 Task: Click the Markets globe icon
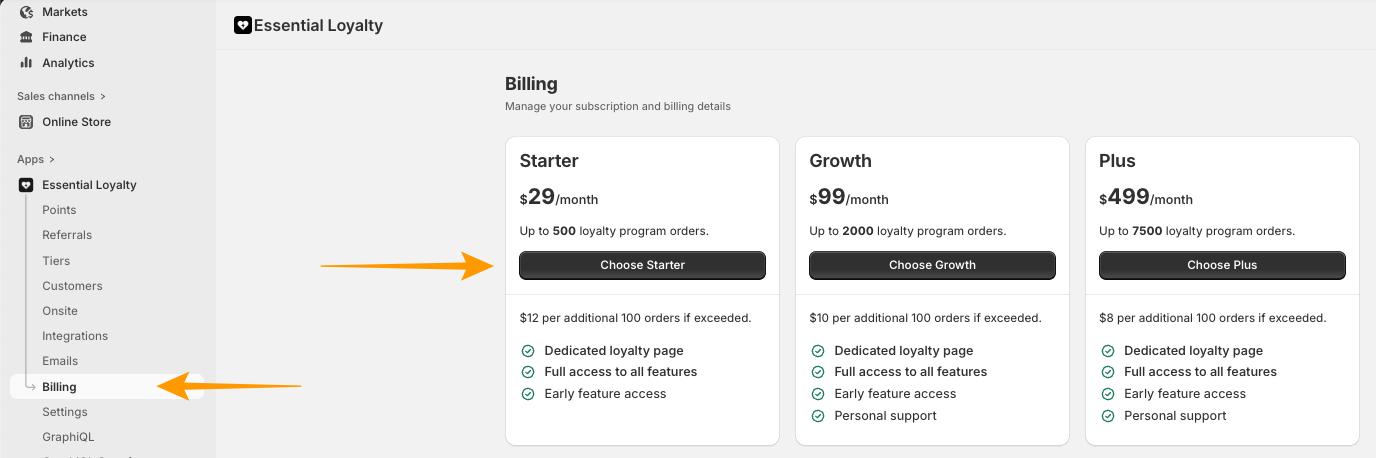coord(26,12)
